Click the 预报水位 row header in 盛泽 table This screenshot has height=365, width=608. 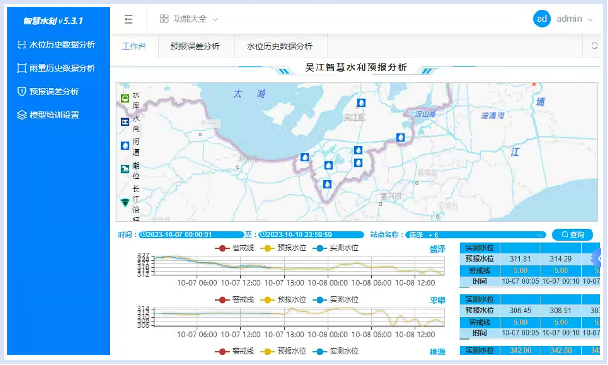pyautogui.click(x=480, y=259)
